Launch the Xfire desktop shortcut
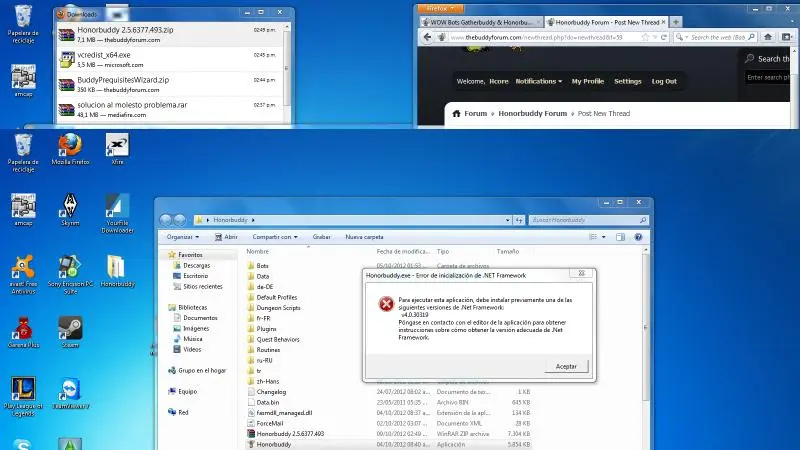This screenshot has width=800, height=450. pyautogui.click(x=117, y=149)
